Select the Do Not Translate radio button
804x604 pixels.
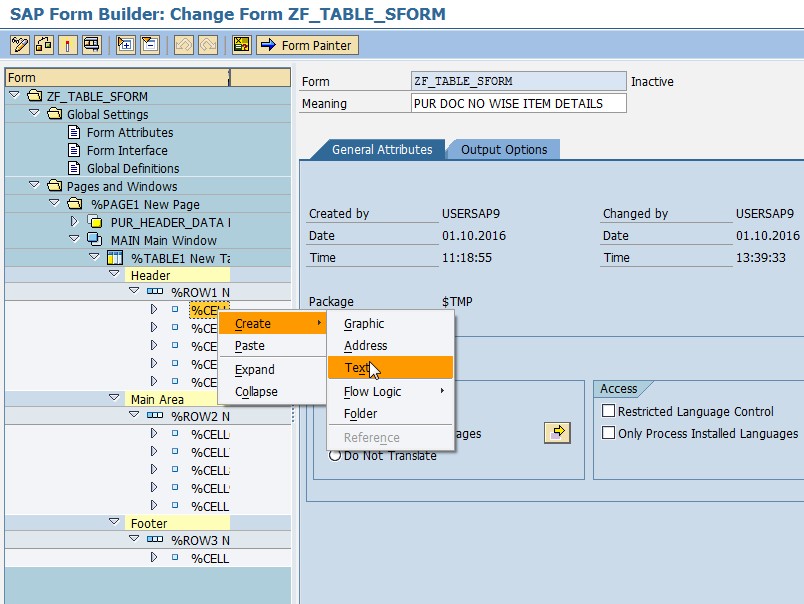click(335, 455)
